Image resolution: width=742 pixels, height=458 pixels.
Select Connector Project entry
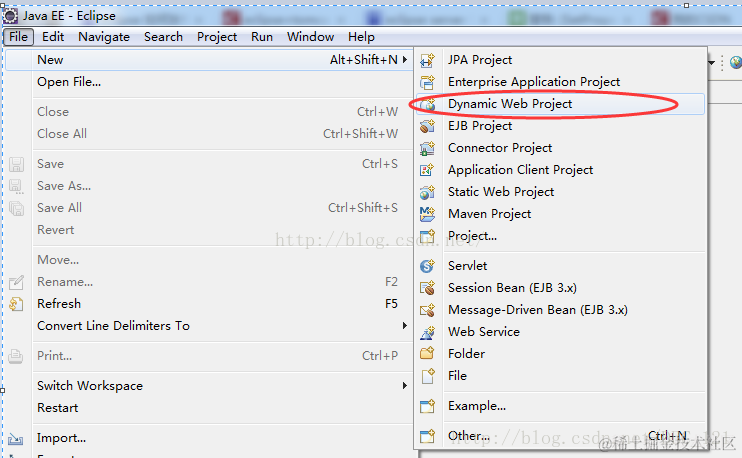(560, 148)
